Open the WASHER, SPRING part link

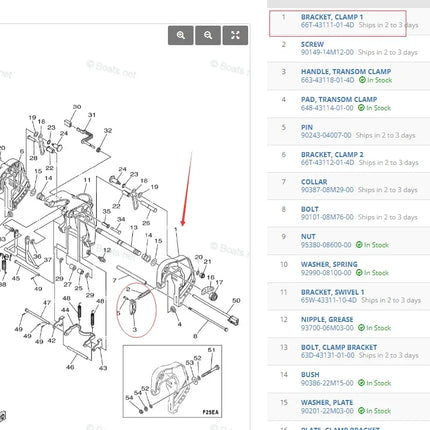coord(329,264)
